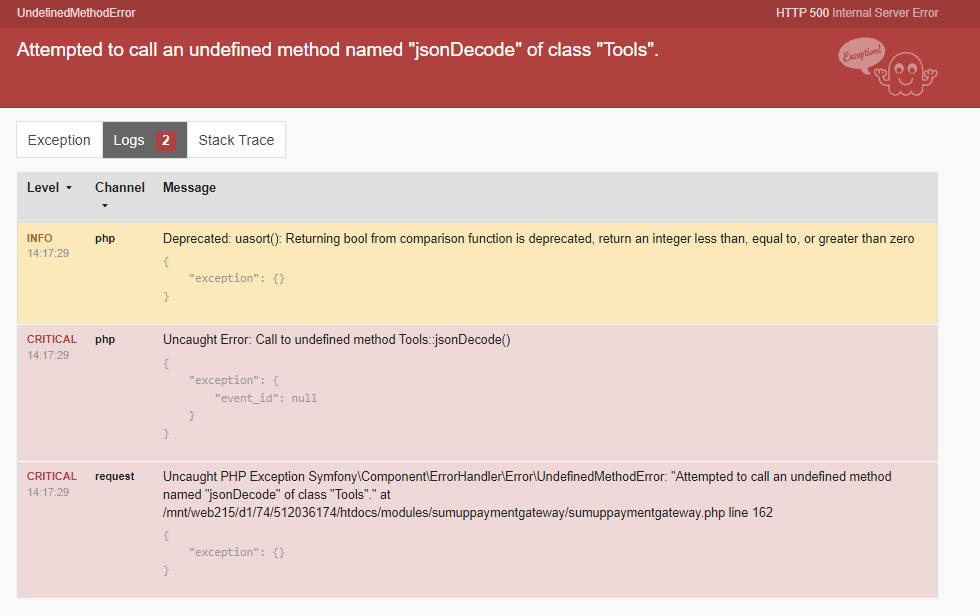Click the Tools::jsonDecode() uncaught error message
This screenshot has width=980, height=615.
click(337, 339)
